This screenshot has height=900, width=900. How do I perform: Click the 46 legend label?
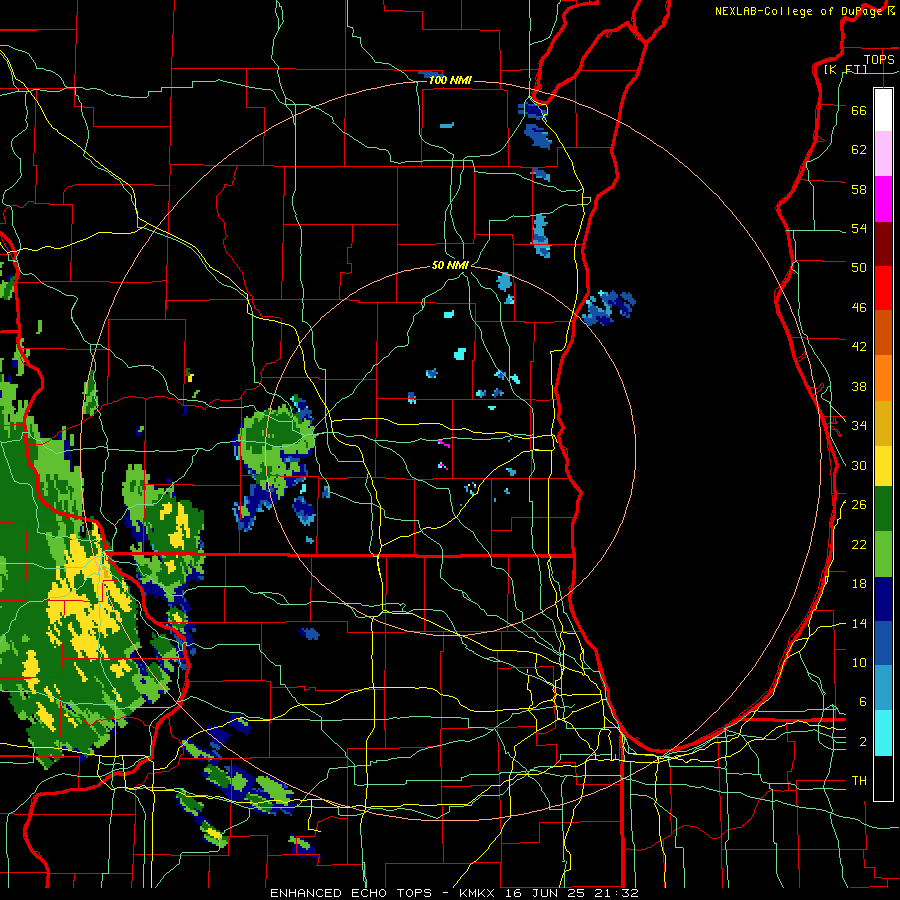pos(859,308)
